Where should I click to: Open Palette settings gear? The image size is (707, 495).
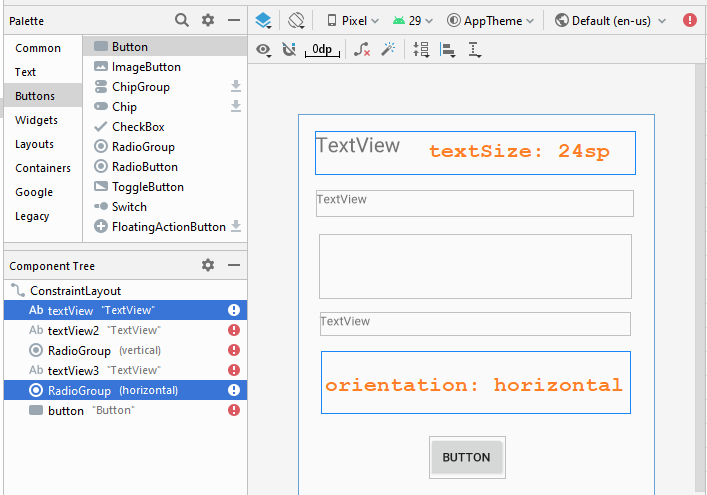(x=208, y=20)
